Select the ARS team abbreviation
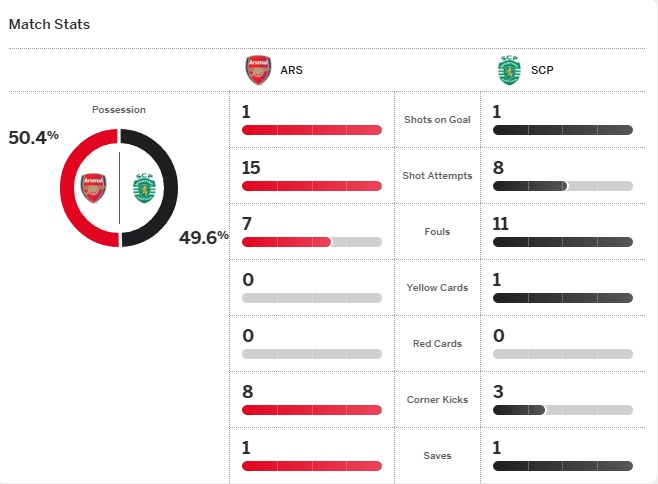The image size is (658, 484). coord(291,71)
